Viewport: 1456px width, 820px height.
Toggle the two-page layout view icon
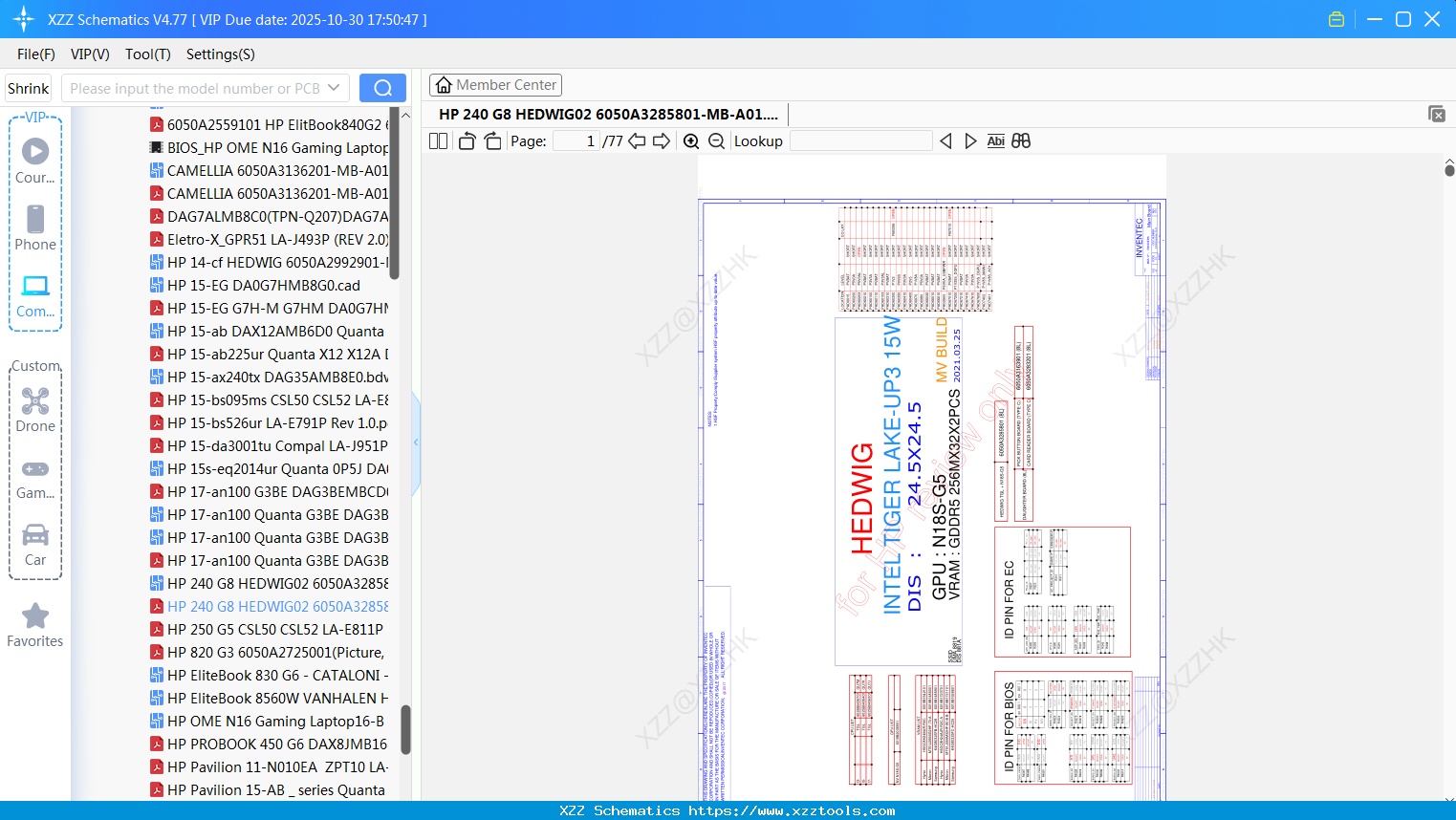point(438,140)
